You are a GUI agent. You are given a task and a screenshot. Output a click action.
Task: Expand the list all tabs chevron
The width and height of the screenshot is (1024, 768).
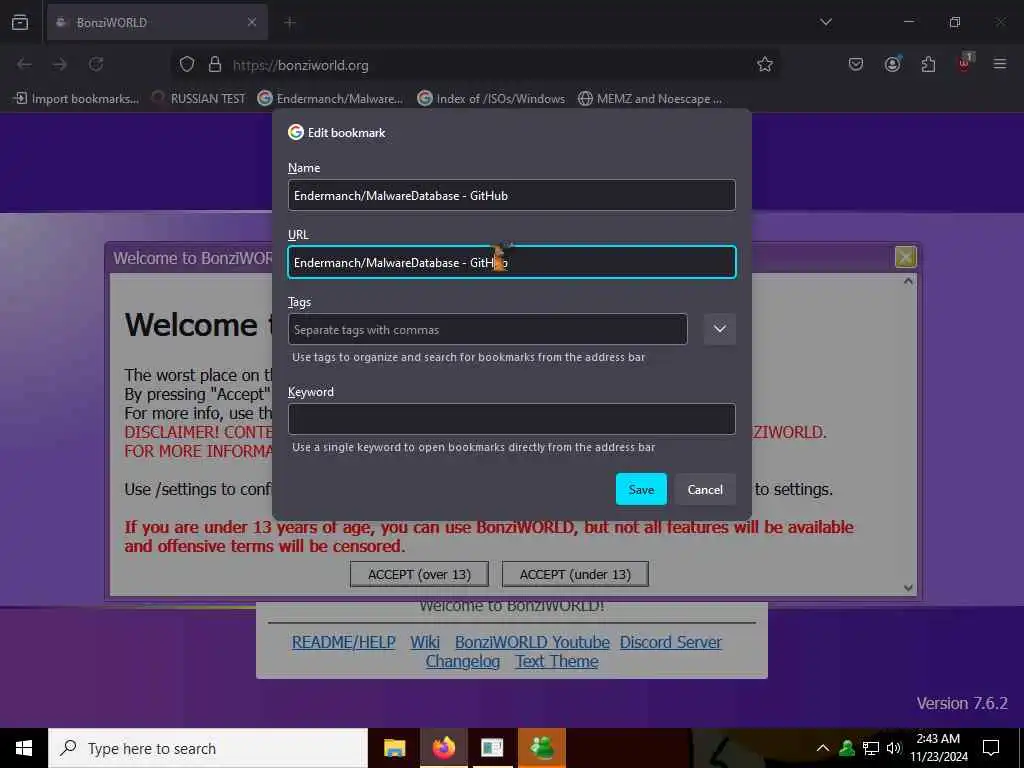(x=825, y=22)
